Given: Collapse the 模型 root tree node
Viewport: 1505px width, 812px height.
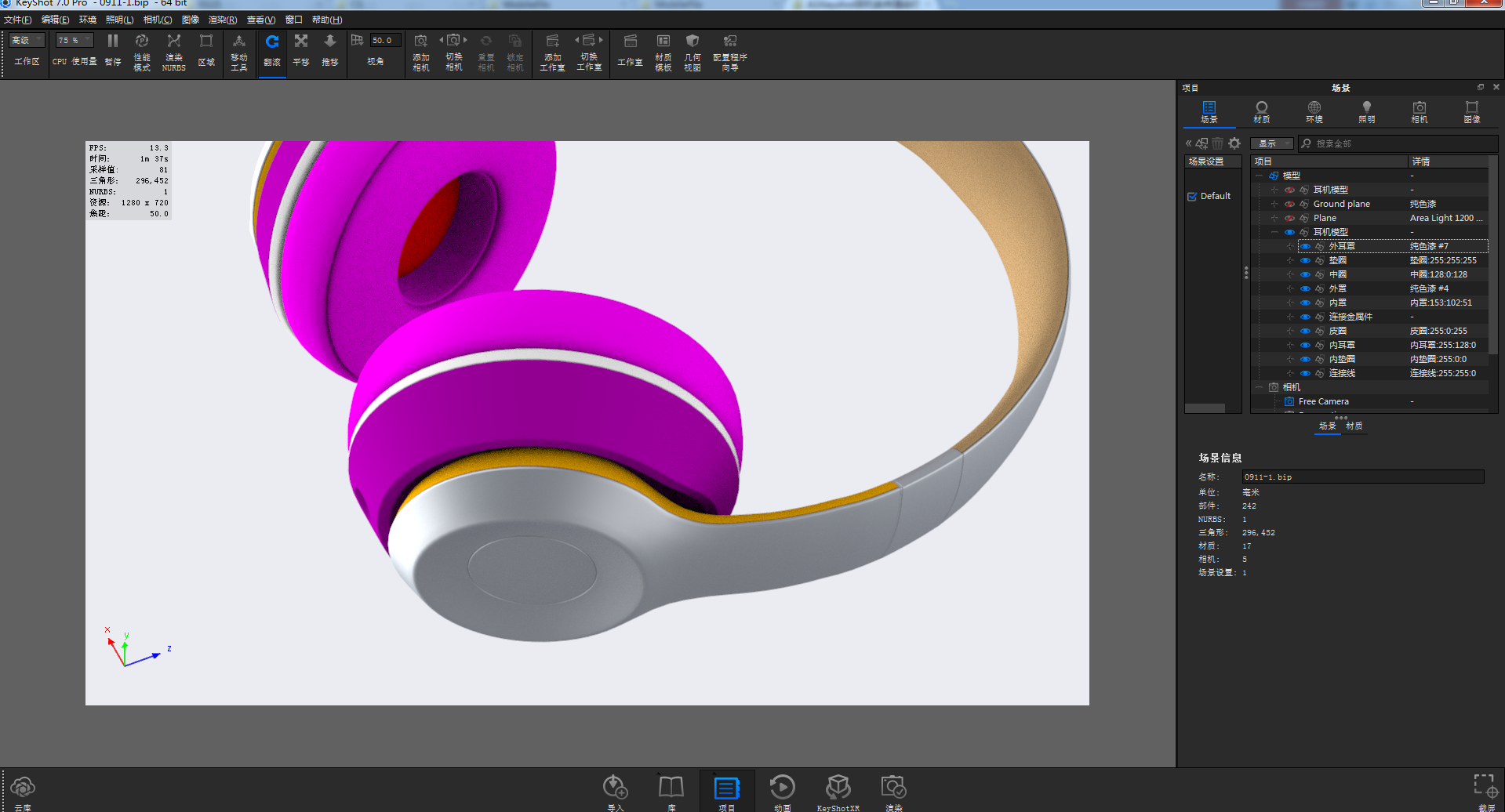Looking at the screenshot, I should click(x=1259, y=176).
